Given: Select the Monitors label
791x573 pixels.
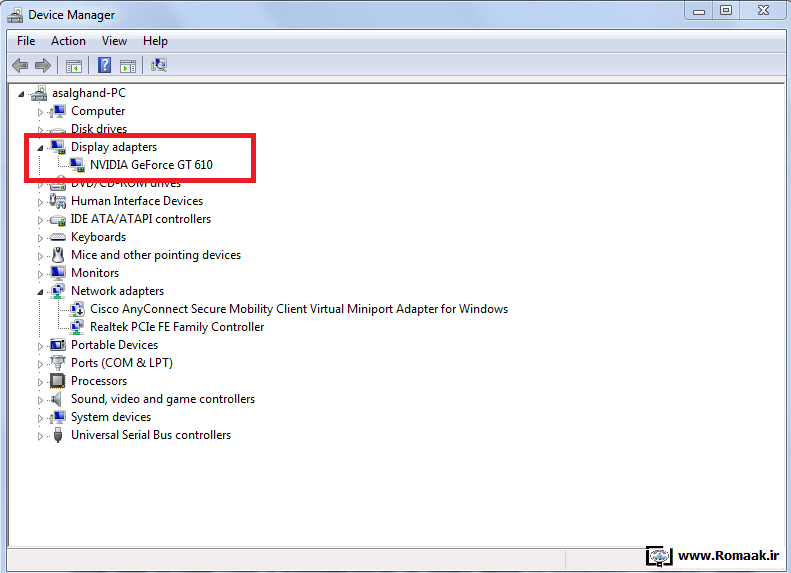Looking at the screenshot, I should click(95, 273).
